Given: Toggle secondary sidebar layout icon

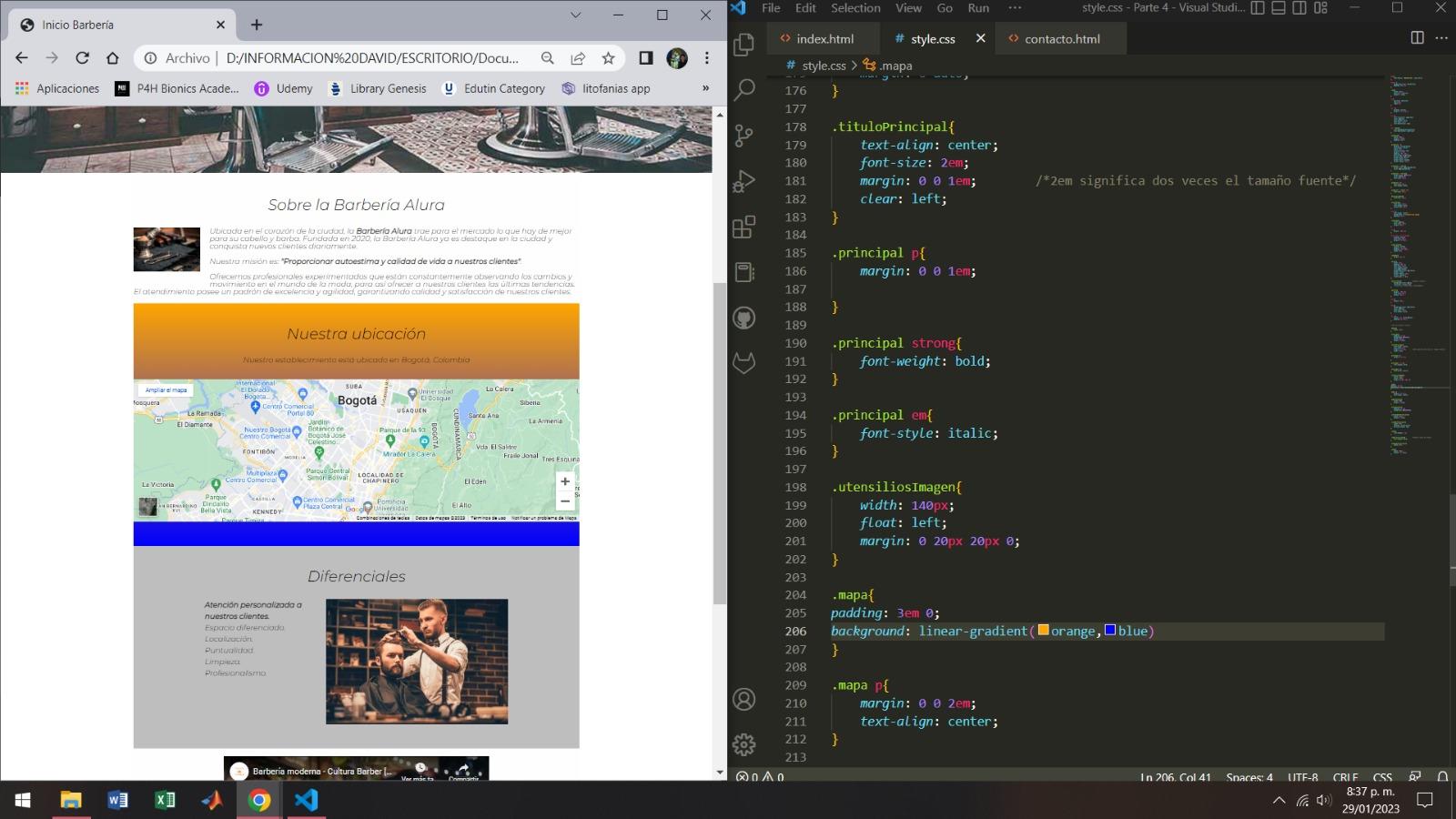Looking at the screenshot, I should (x=1299, y=8).
